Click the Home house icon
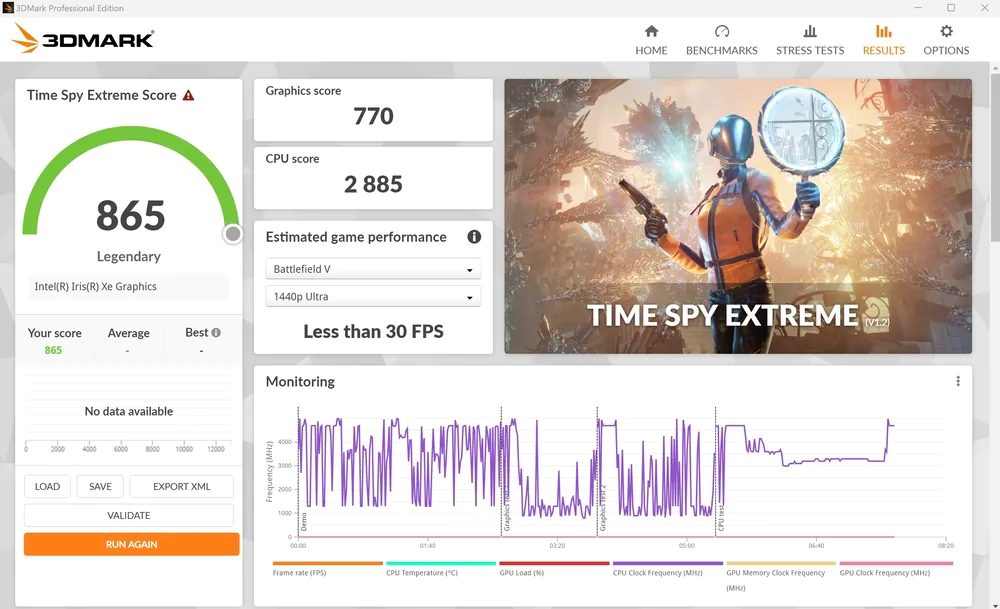 click(651, 31)
